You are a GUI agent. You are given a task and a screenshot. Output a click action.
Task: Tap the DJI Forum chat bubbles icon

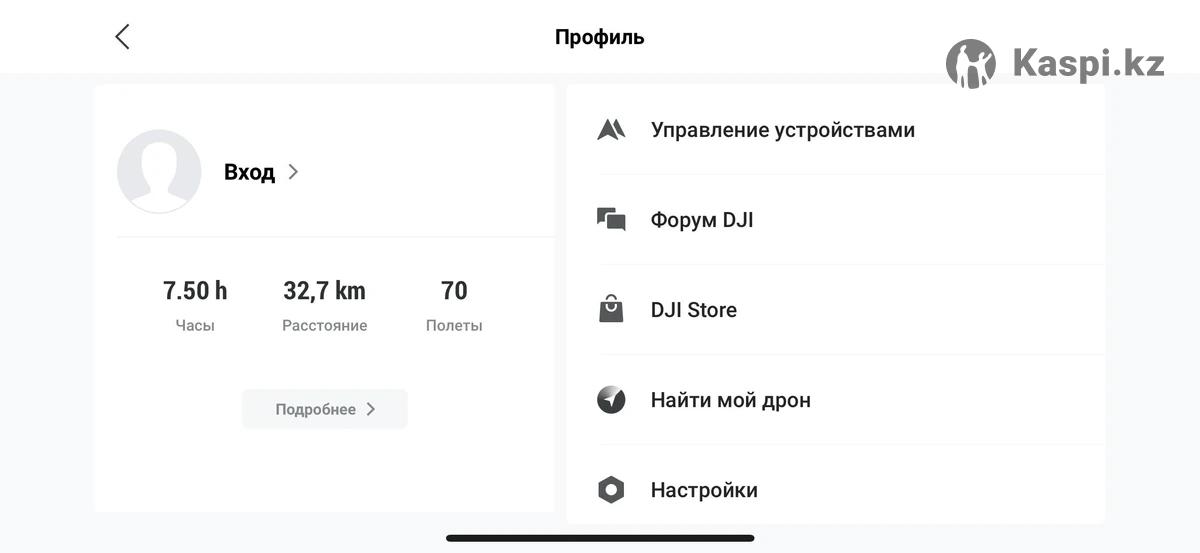tap(611, 220)
